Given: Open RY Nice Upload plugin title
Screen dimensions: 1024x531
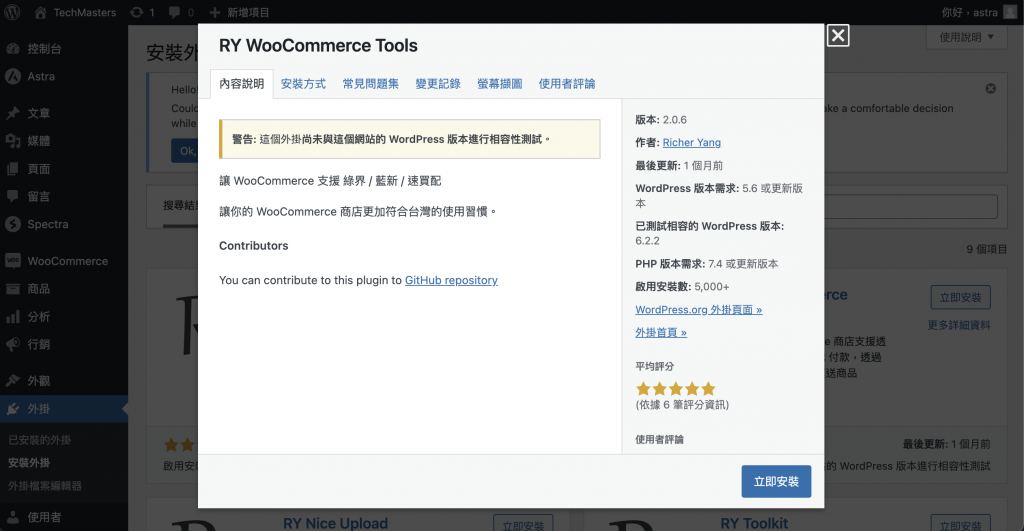Looking at the screenshot, I should [335, 523].
